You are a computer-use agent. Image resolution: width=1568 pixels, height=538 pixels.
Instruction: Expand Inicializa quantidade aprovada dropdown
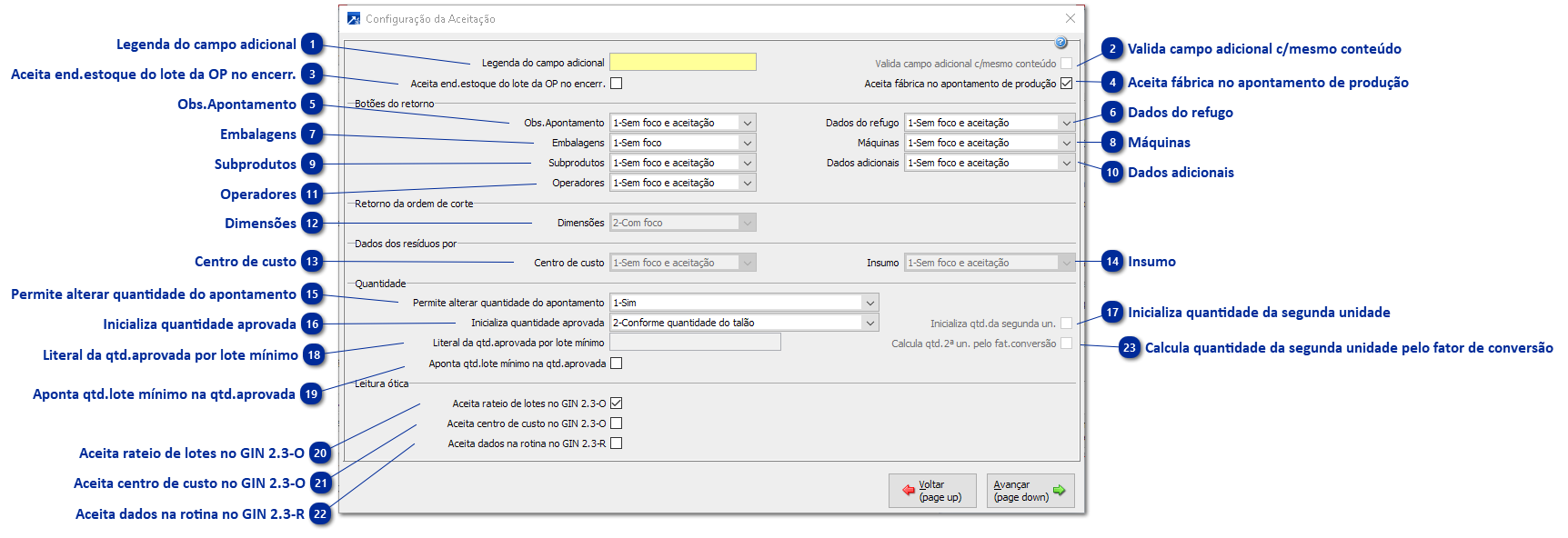pyautogui.click(x=744, y=323)
